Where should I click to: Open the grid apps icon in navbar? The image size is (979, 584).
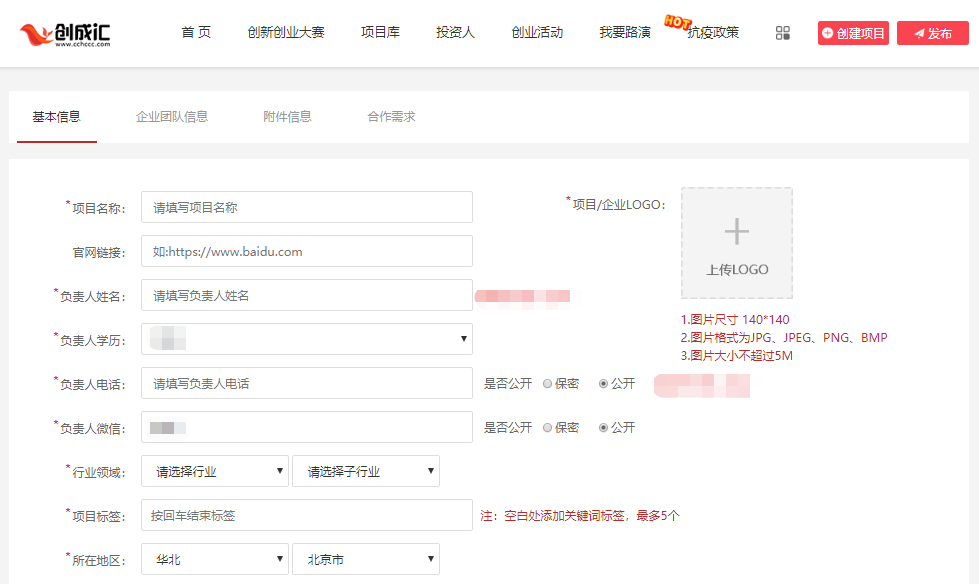click(x=783, y=32)
